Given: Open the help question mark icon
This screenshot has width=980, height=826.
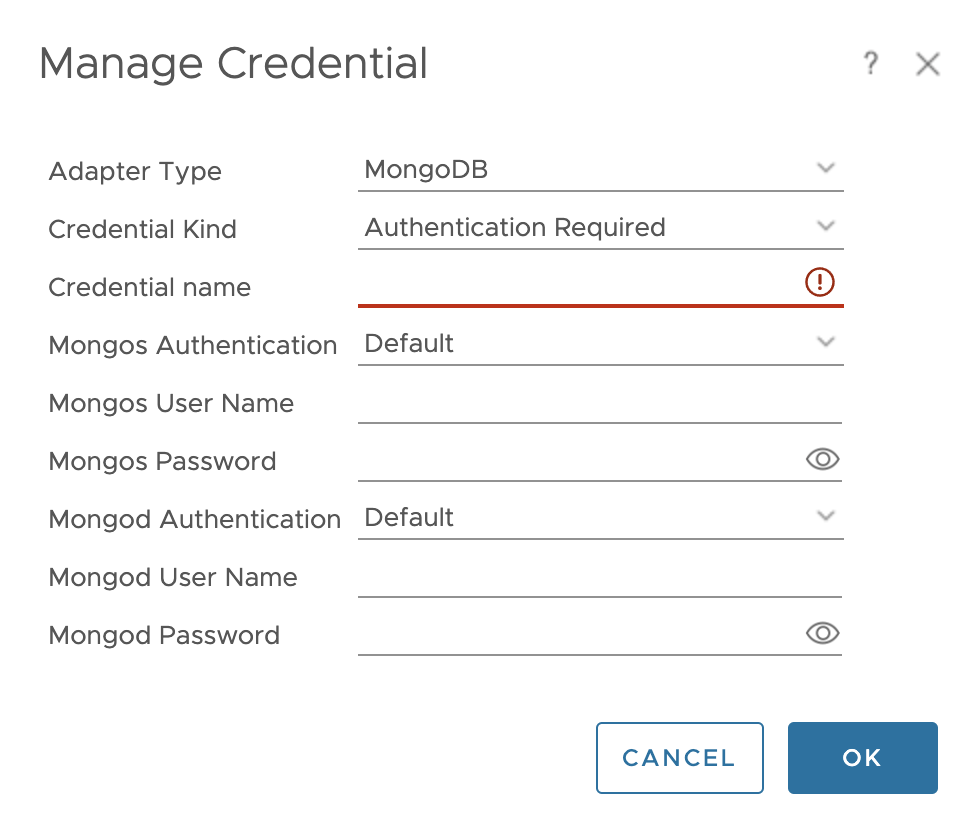Looking at the screenshot, I should pos(870,65).
